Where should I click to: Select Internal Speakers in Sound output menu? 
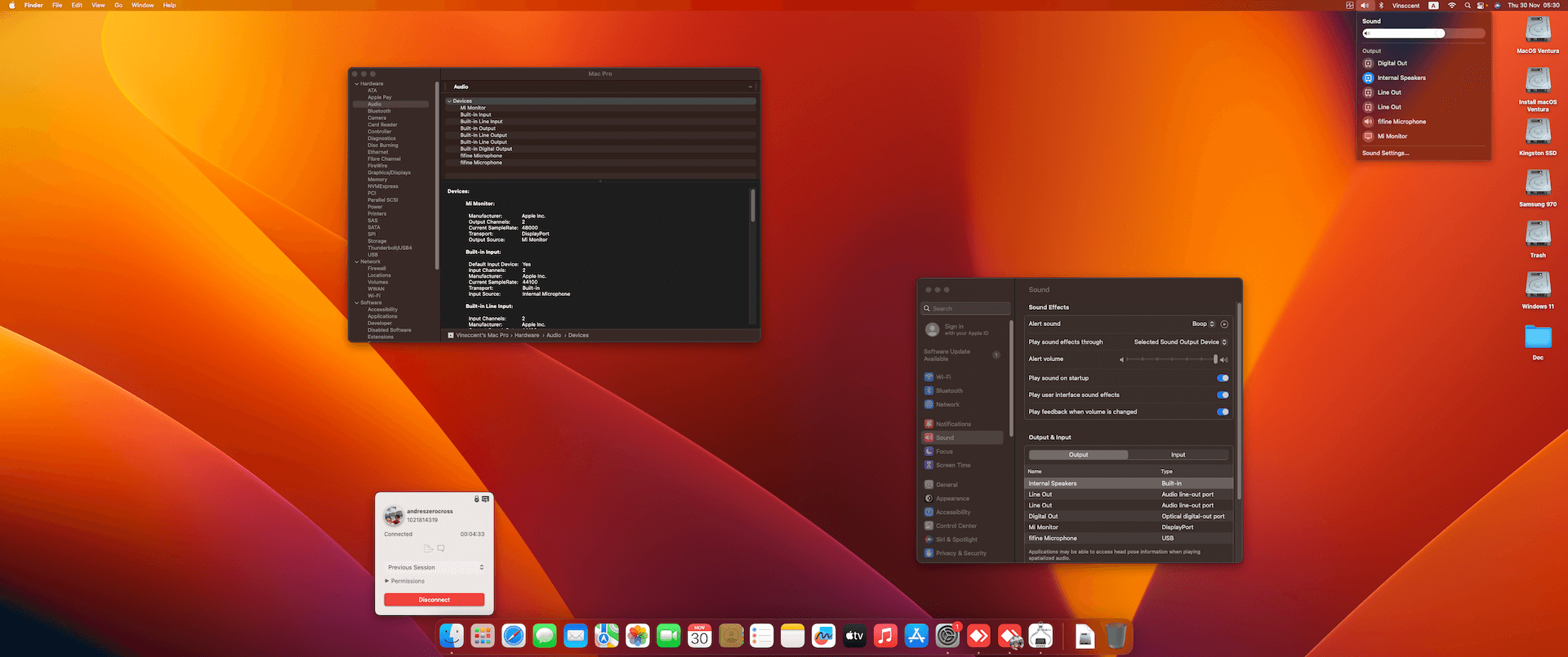tap(1423, 78)
